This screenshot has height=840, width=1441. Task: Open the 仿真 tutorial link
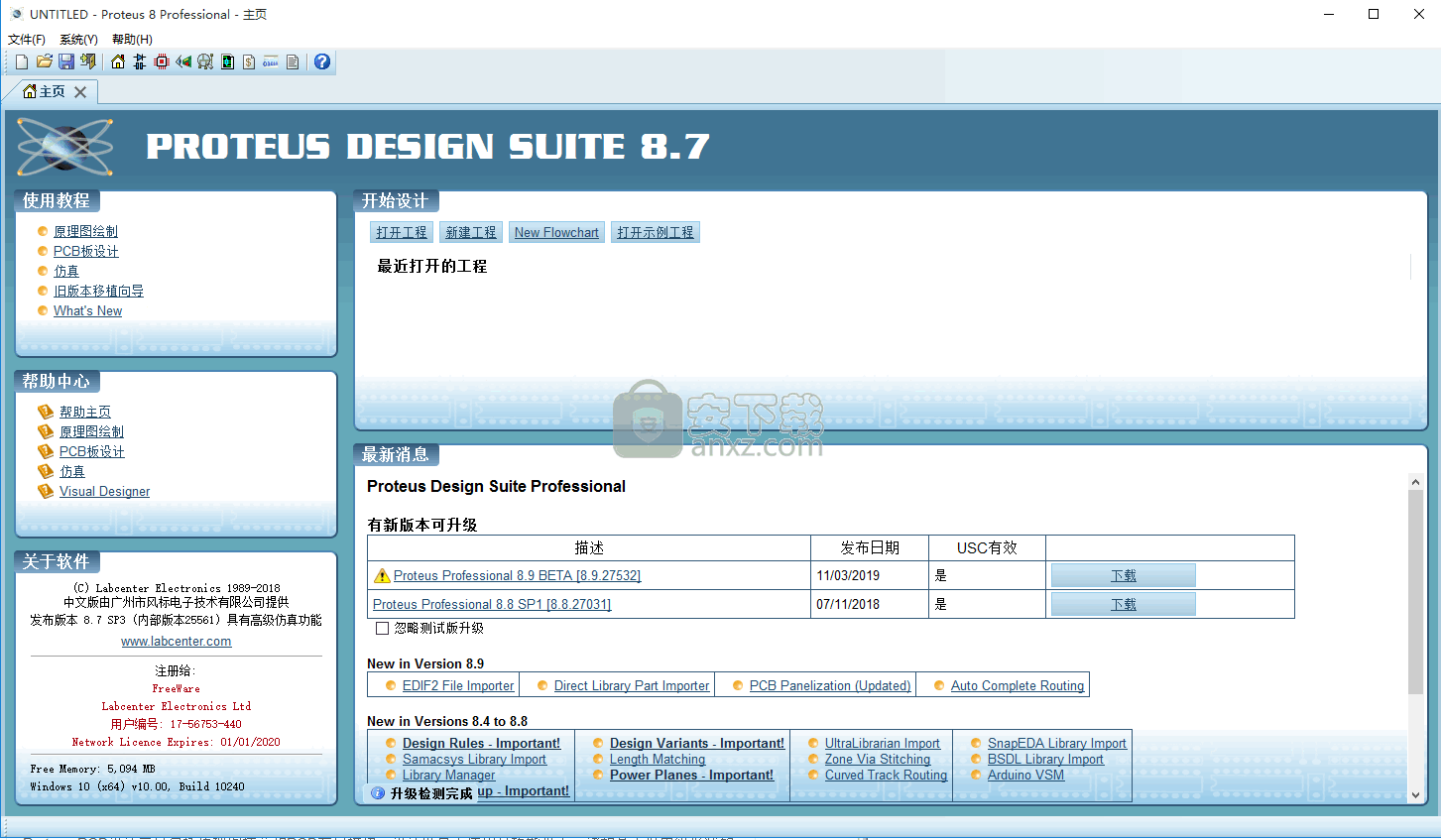pos(66,271)
